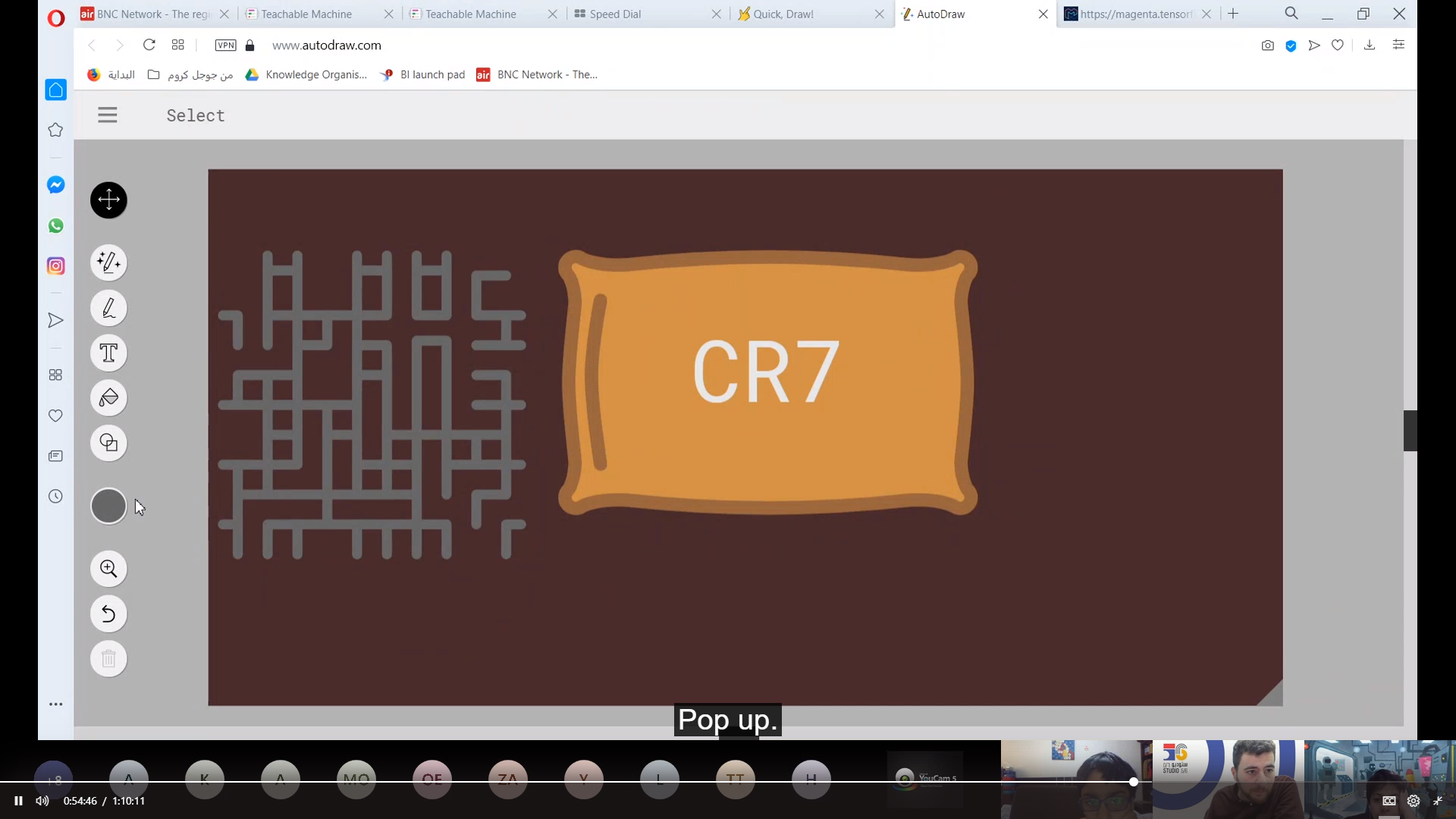Screen dimensions: 1456x819
Task: Close the AutoDraw tab
Action: (x=1043, y=14)
